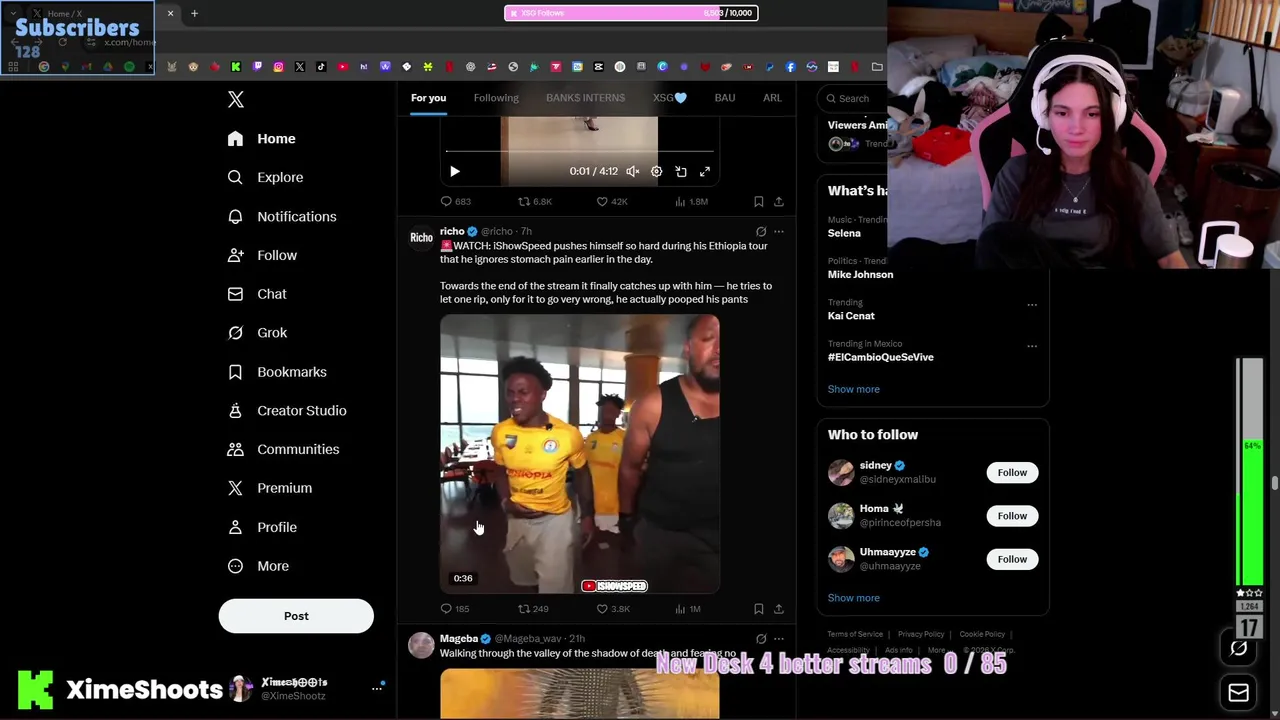Open Chat messages in sidebar
The height and width of the screenshot is (720, 1280).
click(x=257, y=294)
